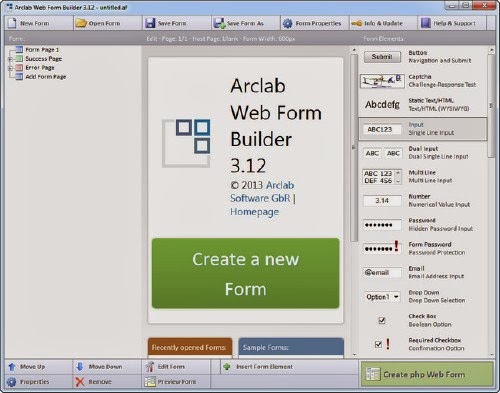Click the Create php Web Form button
500x393 pixels.
click(x=427, y=374)
